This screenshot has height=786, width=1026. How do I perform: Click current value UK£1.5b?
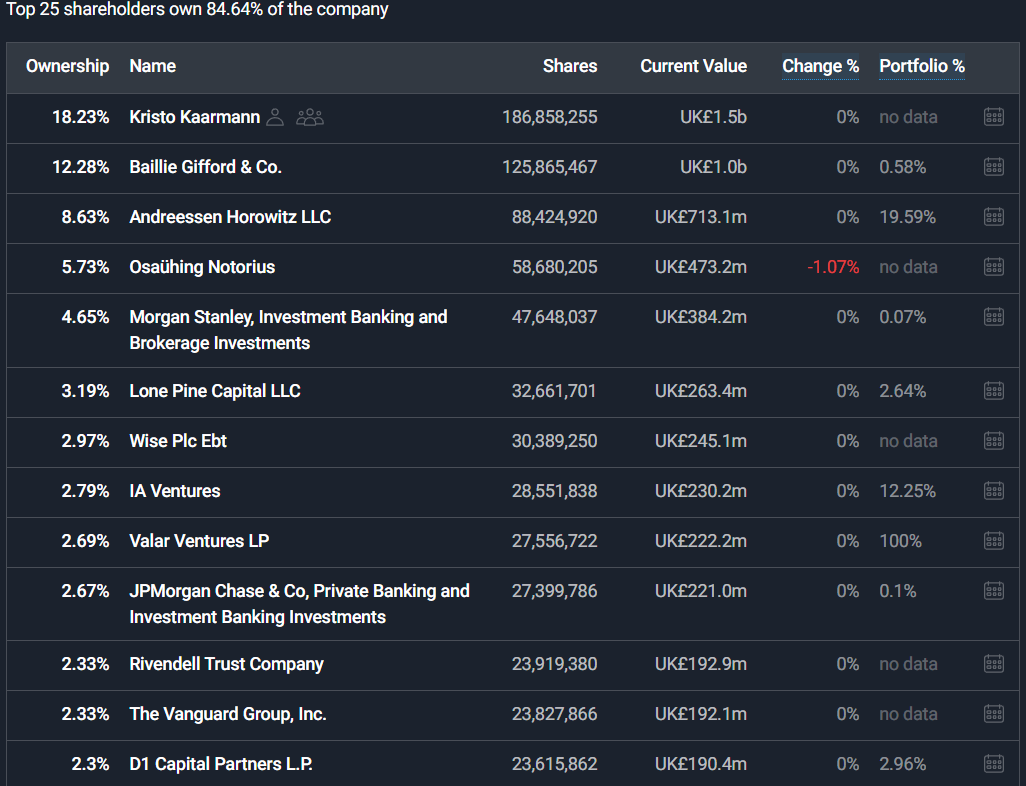pyautogui.click(x=713, y=117)
